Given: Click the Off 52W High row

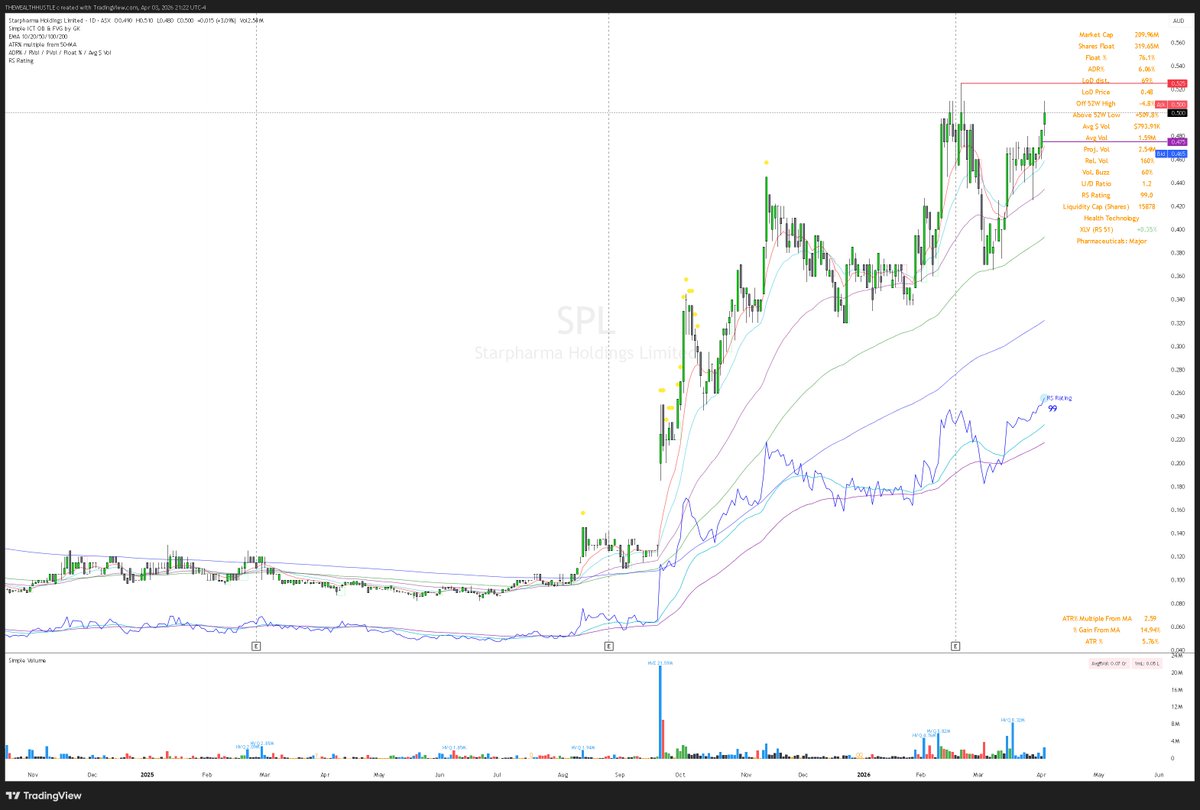Looking at the screenshot, I should (x=1113, y=104).
